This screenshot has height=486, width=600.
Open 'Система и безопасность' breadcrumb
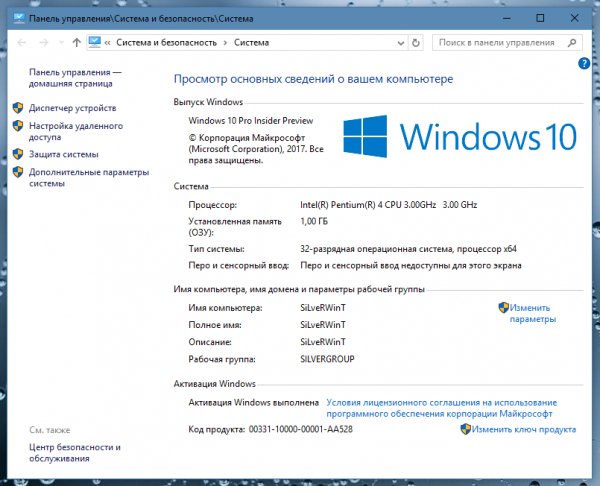point(166,42)
